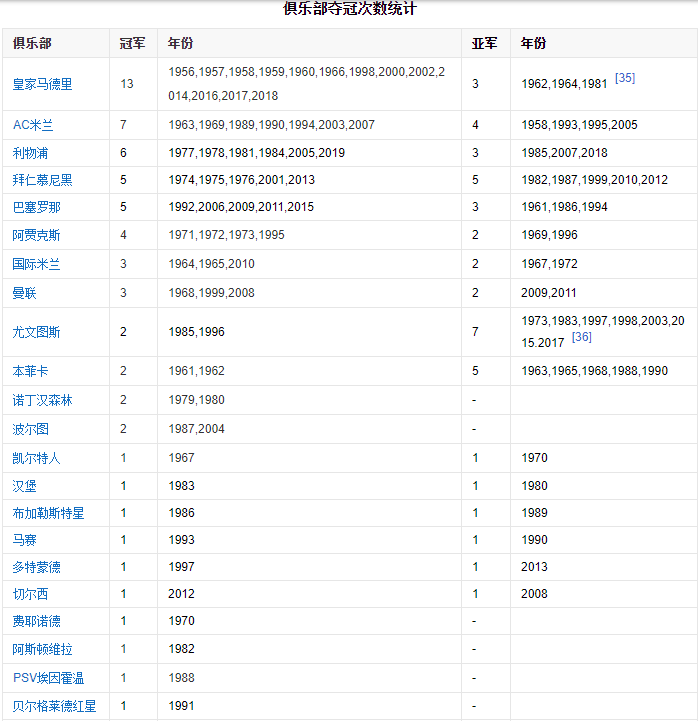The width and height of the screenshot is (698, 721).
Task: Click the 亚军 column header
Action: tap(485, 43)
